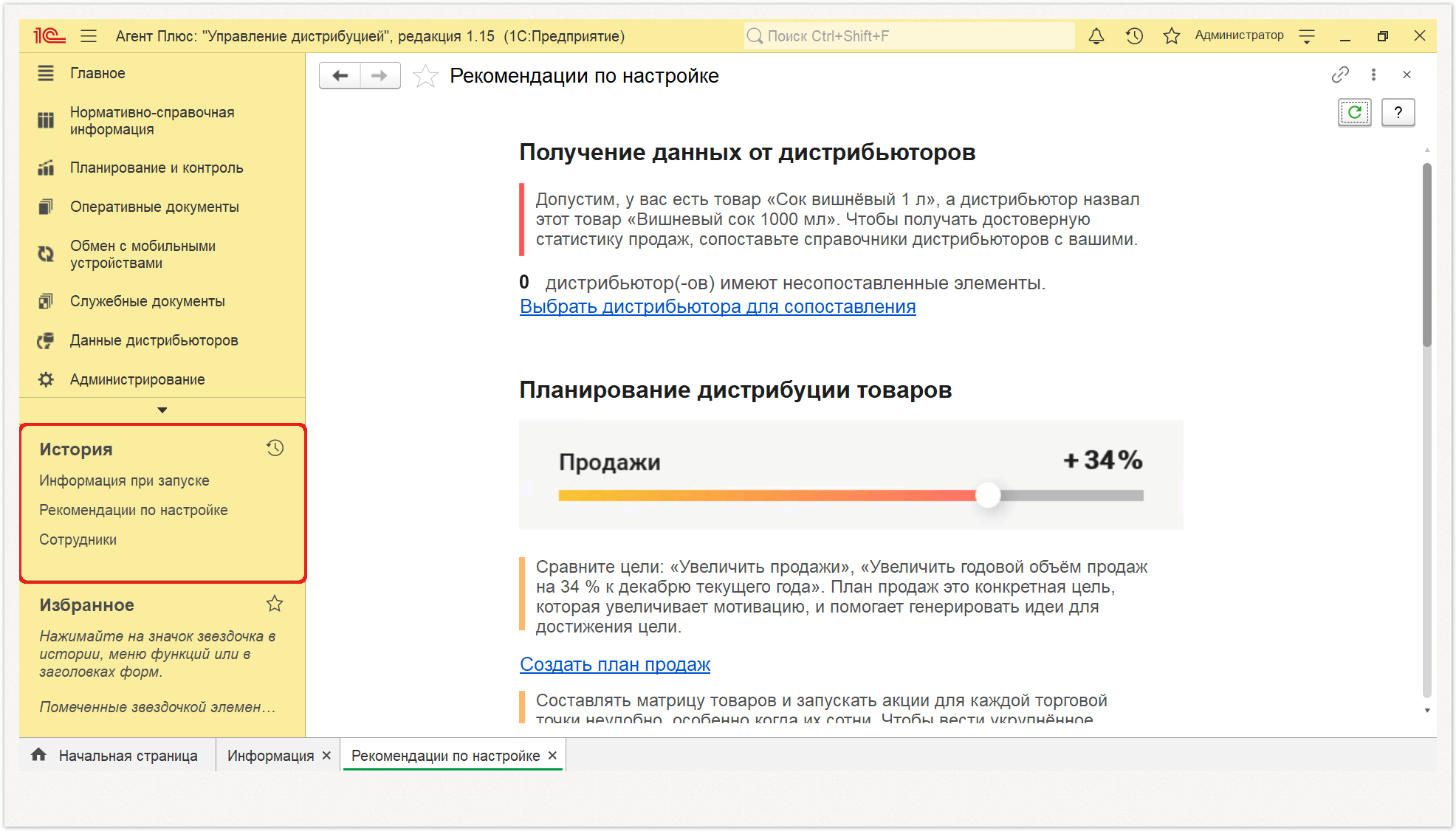Open Данные дистрибьюторов section
The width and height of the screenshot is (1456, 831).
154,340
